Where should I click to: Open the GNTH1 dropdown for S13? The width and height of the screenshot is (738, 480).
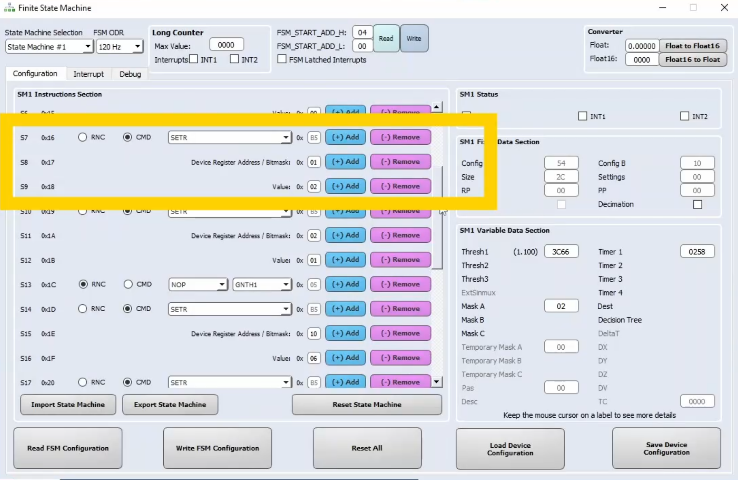coord(262,285)
